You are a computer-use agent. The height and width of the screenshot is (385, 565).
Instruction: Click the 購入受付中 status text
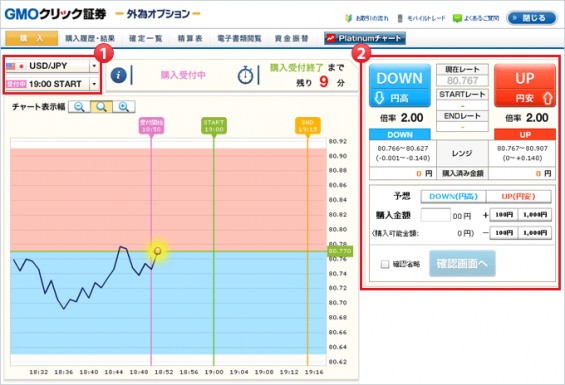coord(183,75)
